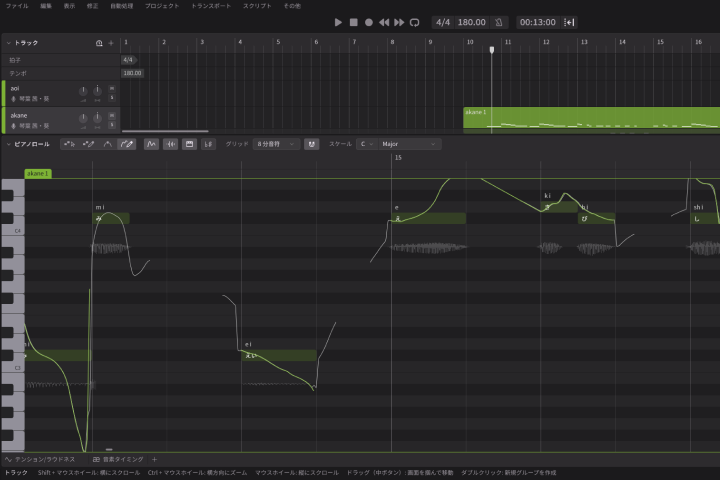The image size is (720, 480).
Task: Mute the aoi track
Action: point(112,88)
